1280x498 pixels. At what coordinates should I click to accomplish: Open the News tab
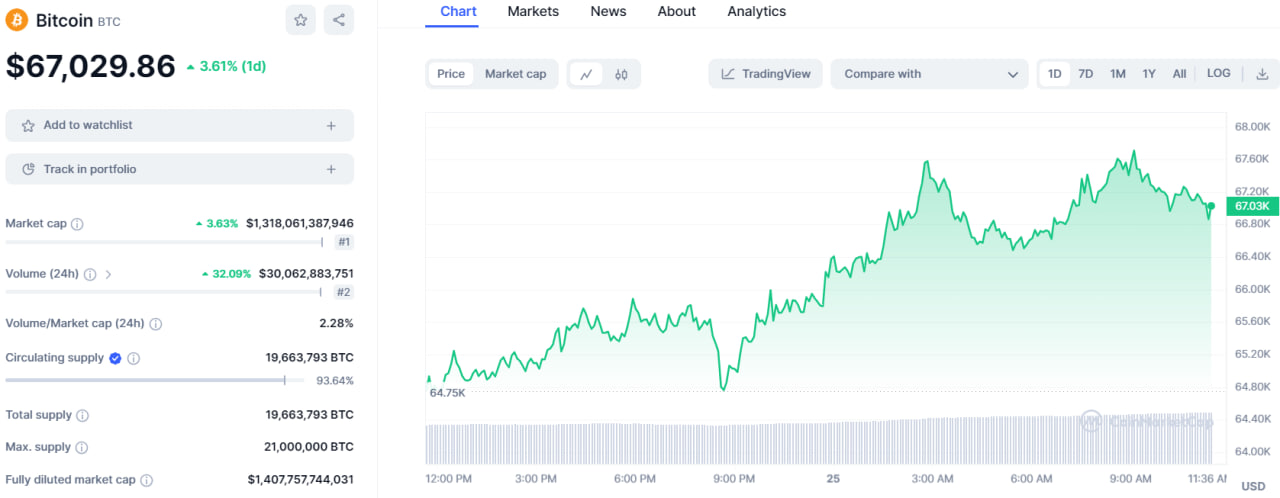click(x=608, y=12)
